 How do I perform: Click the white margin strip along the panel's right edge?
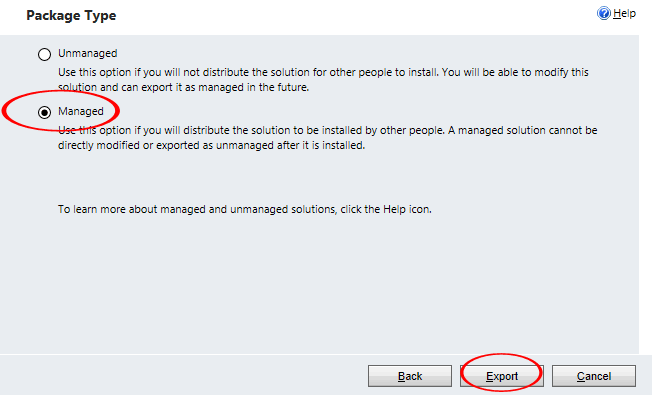[x=645, y=193]
